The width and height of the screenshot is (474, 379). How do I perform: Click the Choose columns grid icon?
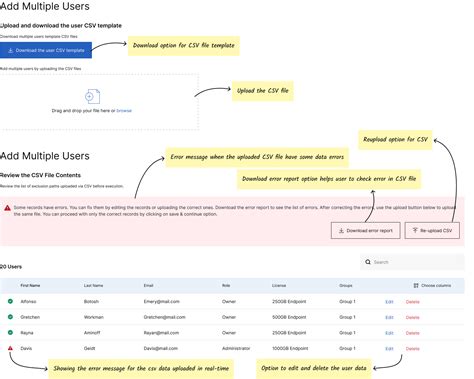pyautogui.click(x=416, y=286)
